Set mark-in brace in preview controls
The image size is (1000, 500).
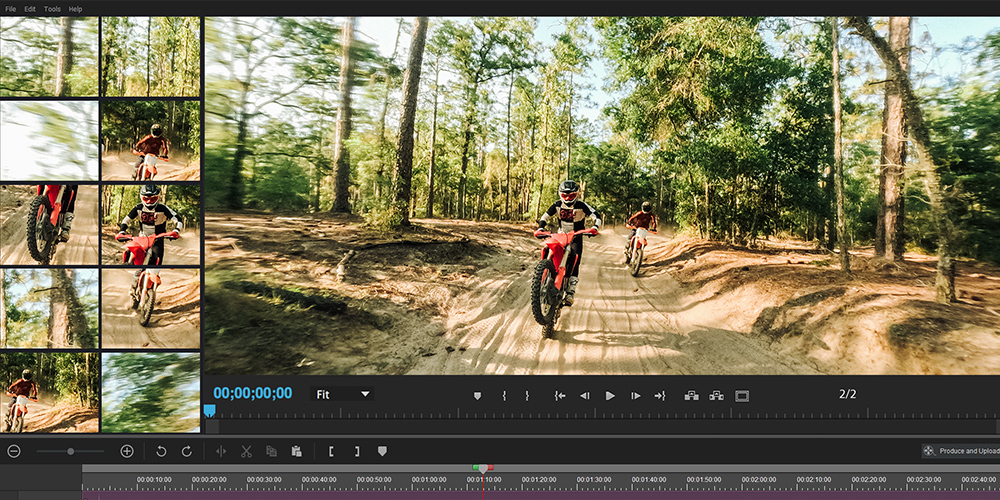[504, 395]
